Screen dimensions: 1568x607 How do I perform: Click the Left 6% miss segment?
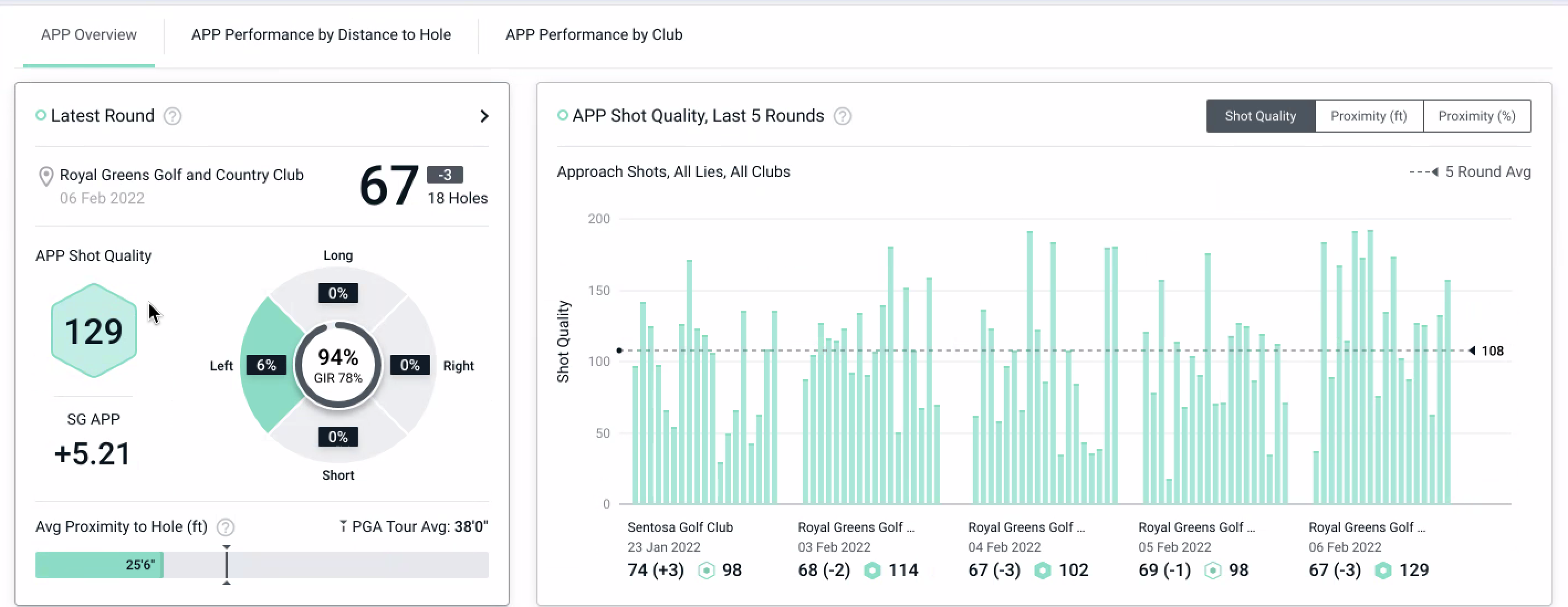click(x=266, y=365)
